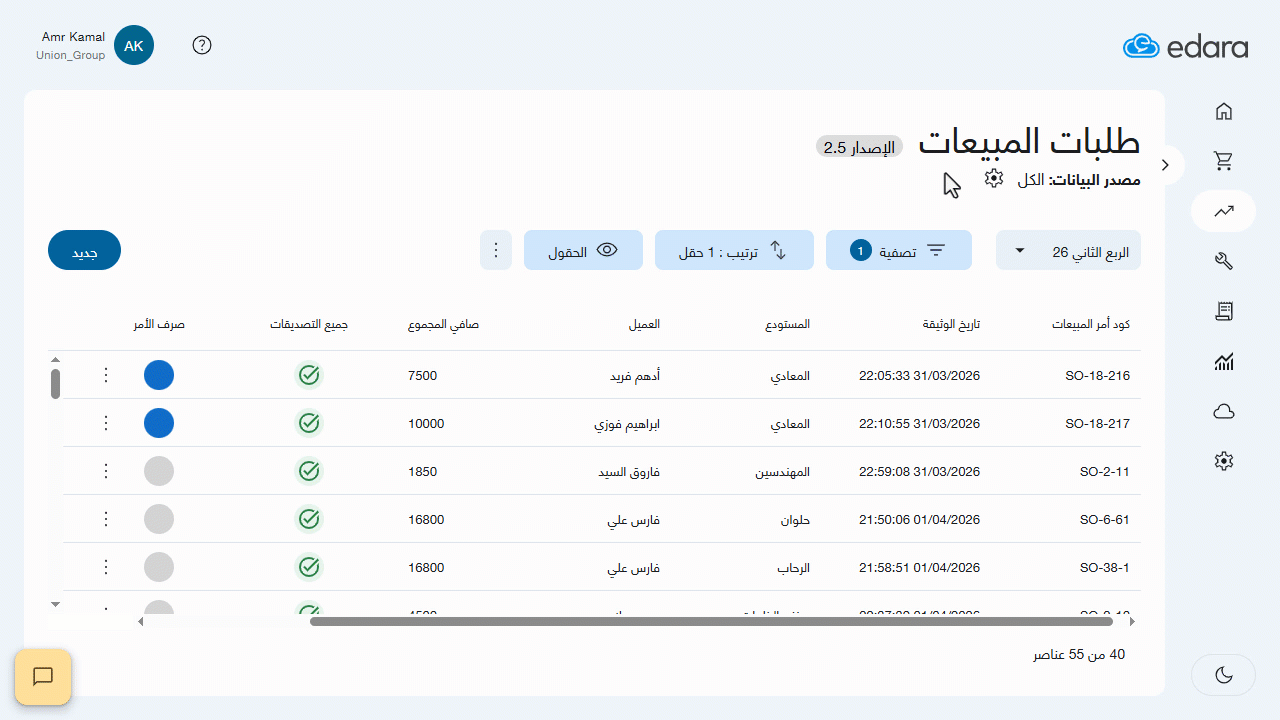Viewport: 1280px width, 720px height.
Task: Select warehouse المهندسين cell
Action: (x=783, y=472)
